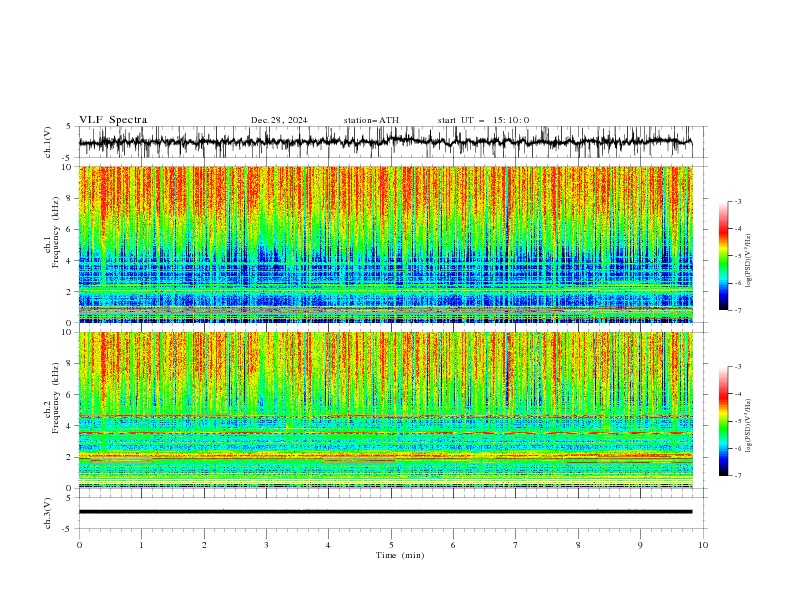
Task: Click the time axis tick label "8"
Action: coord(578,545)
